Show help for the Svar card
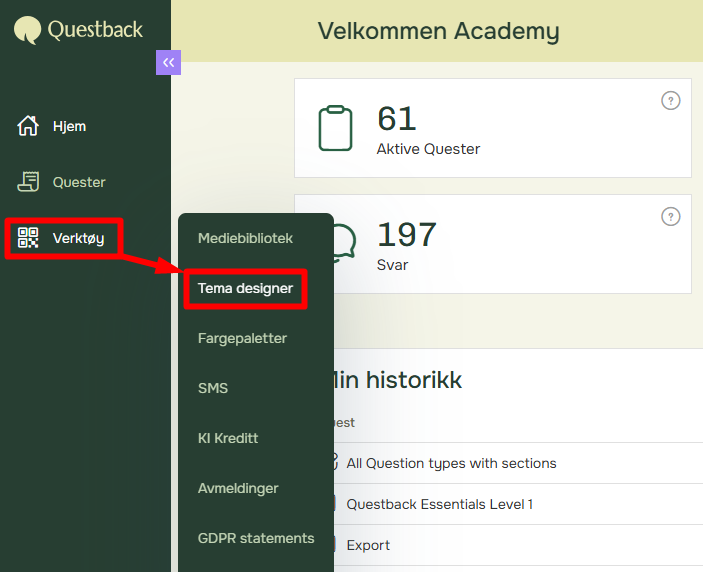 click(x=671, y=216)
